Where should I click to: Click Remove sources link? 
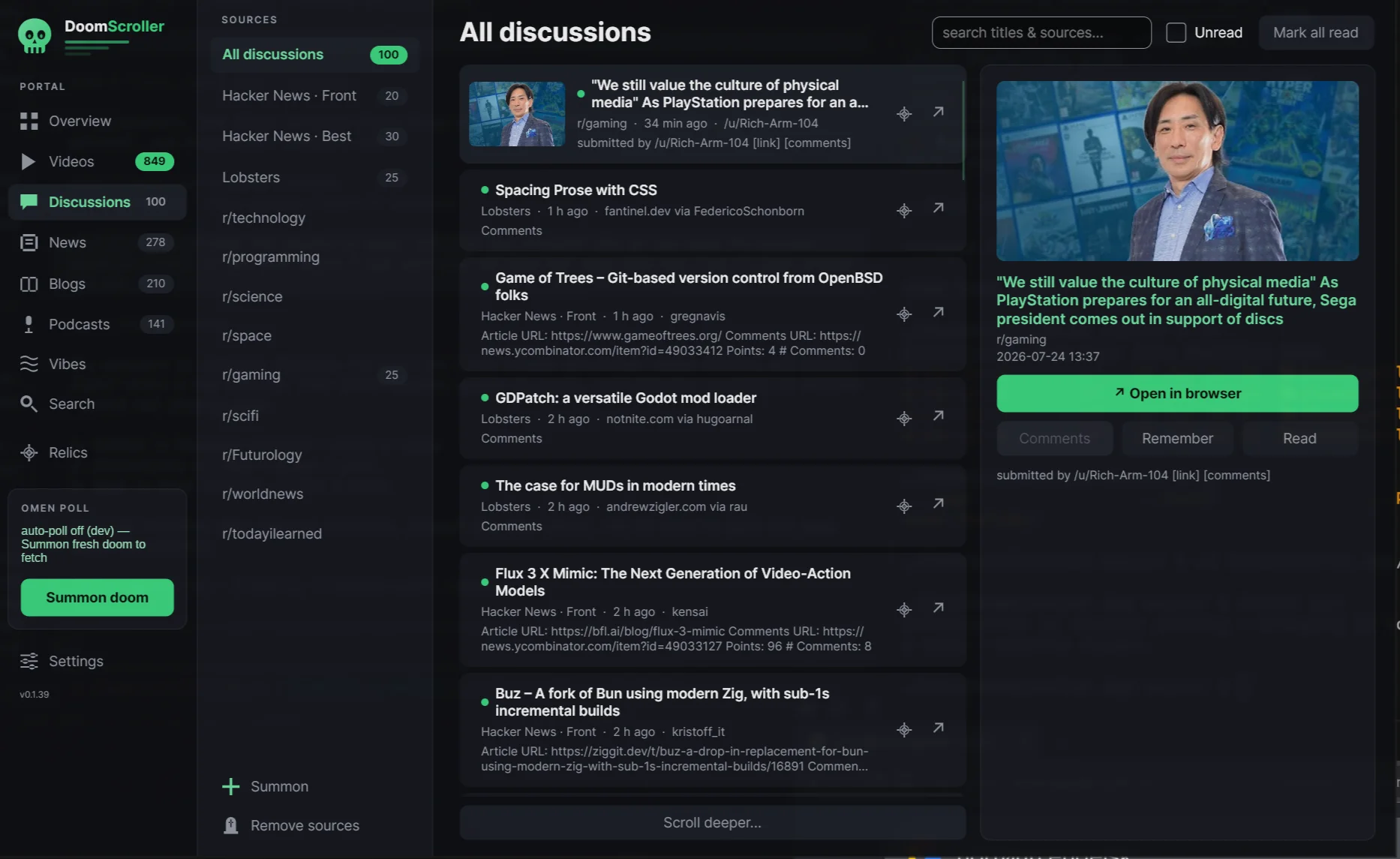(305, 825)
